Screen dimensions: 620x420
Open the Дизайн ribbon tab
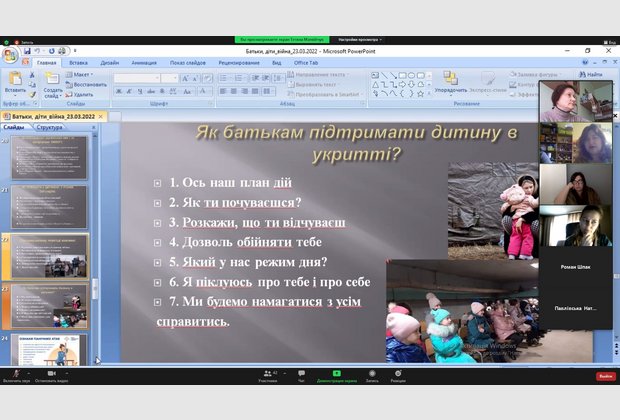(x=109, y=62)
